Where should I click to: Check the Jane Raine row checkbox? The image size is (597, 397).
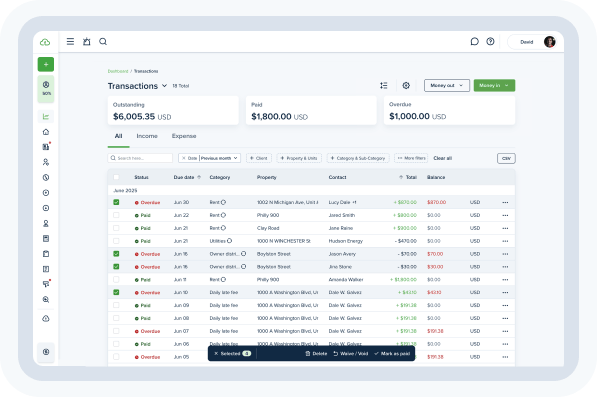(x=116, y=228)
